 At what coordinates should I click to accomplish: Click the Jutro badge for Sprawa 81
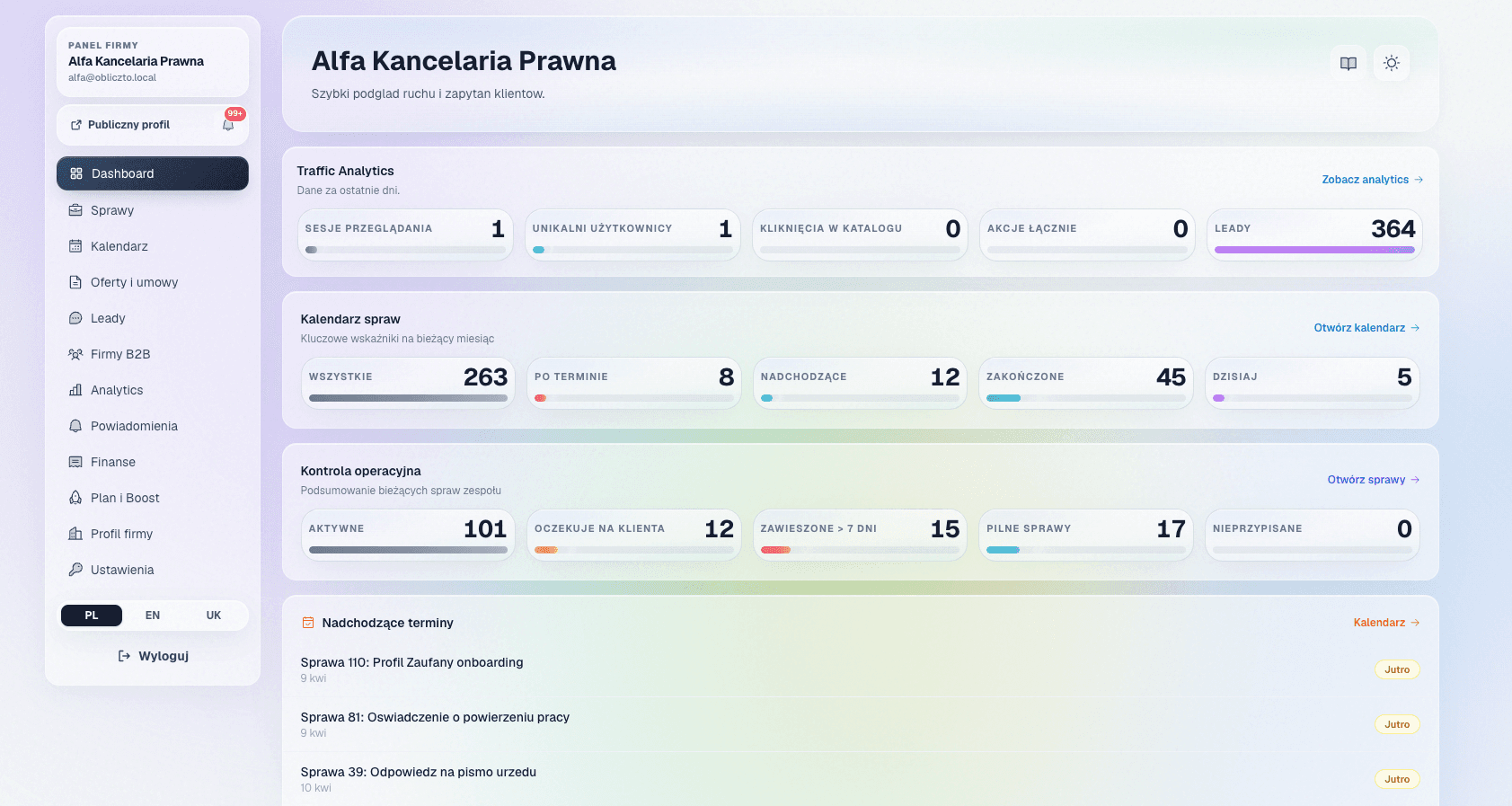click(1397, 724)
